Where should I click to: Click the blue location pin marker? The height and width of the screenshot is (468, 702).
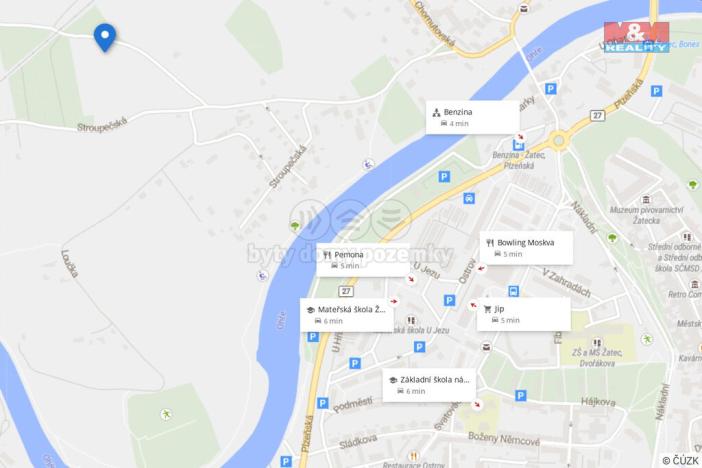pyautogui.click(x=105, y=37)
